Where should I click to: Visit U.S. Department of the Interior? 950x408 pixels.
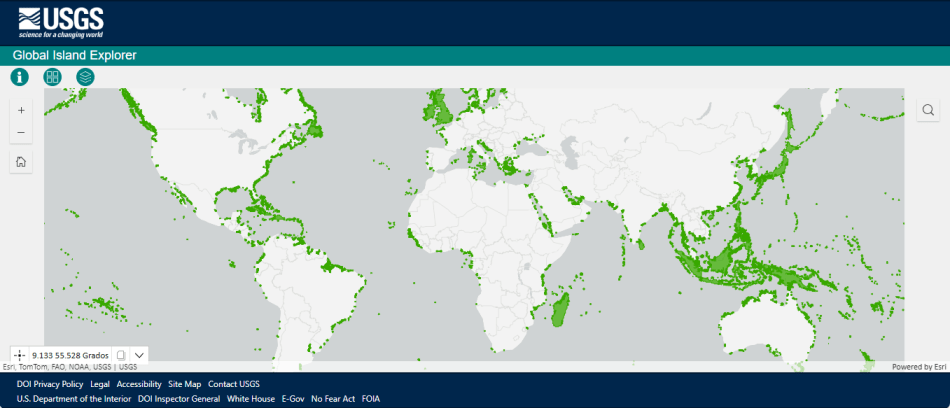click(x=73, y=399)
